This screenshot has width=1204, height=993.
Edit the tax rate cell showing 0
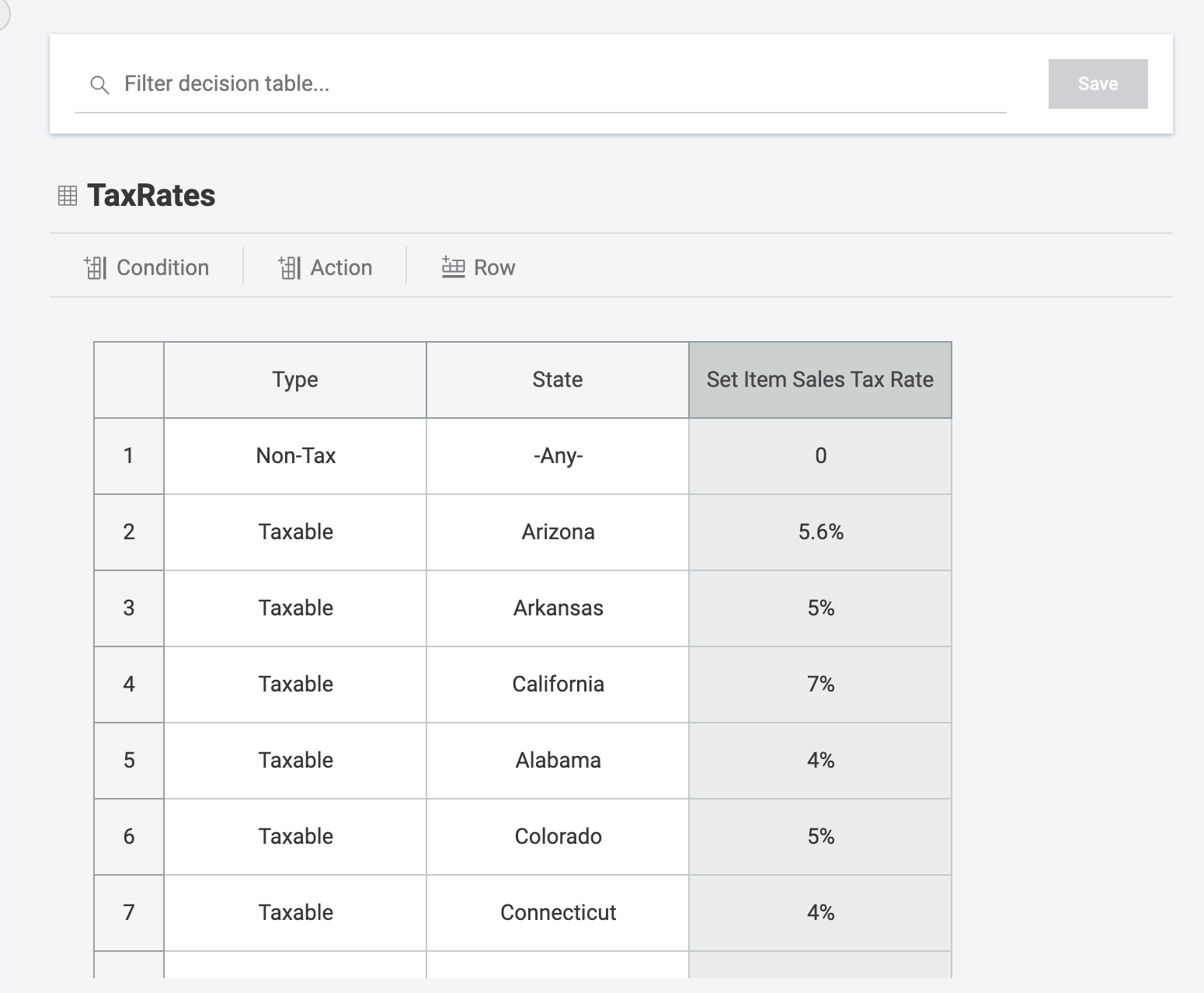coord(820,456)
